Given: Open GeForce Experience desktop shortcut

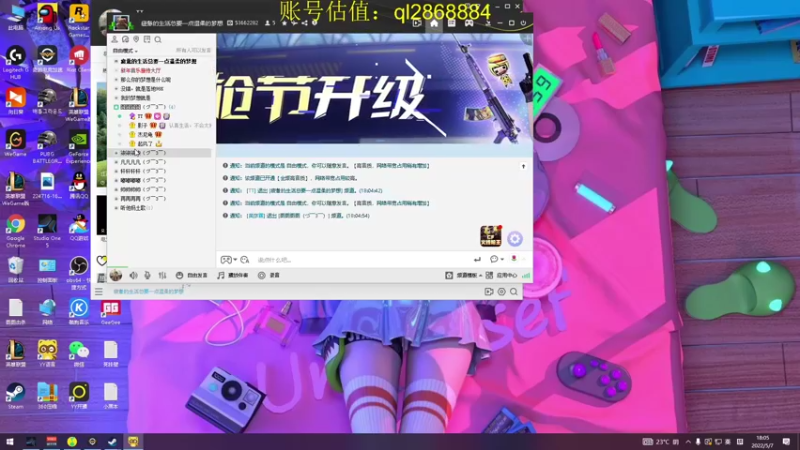Looking at the screenshot, I should 79,147.
